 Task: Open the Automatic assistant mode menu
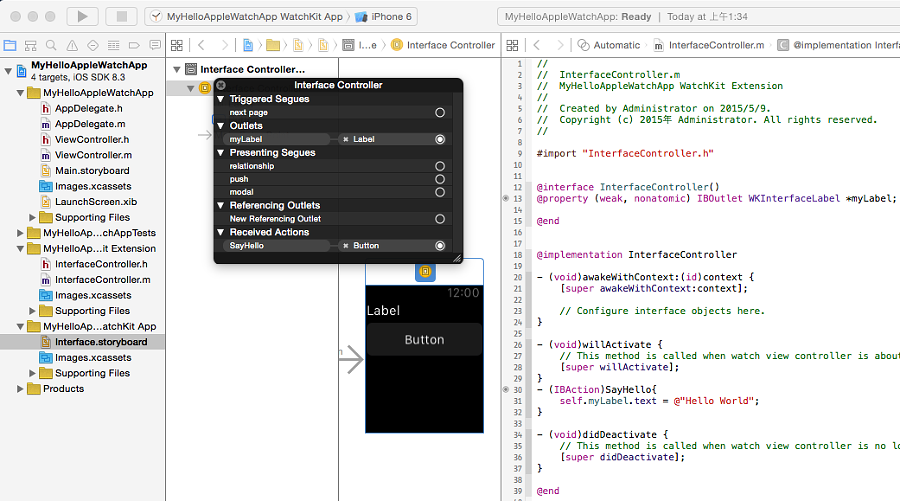[609, 45]
